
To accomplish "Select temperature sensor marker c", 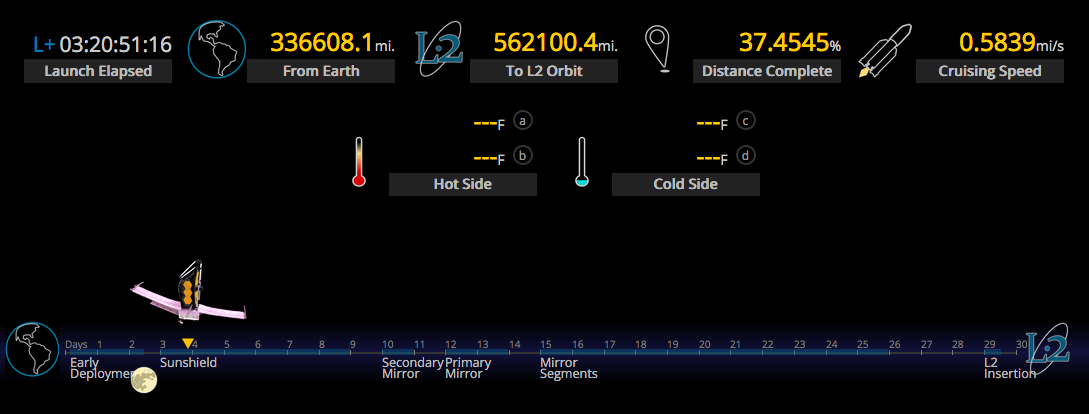I will coord(745,121).
